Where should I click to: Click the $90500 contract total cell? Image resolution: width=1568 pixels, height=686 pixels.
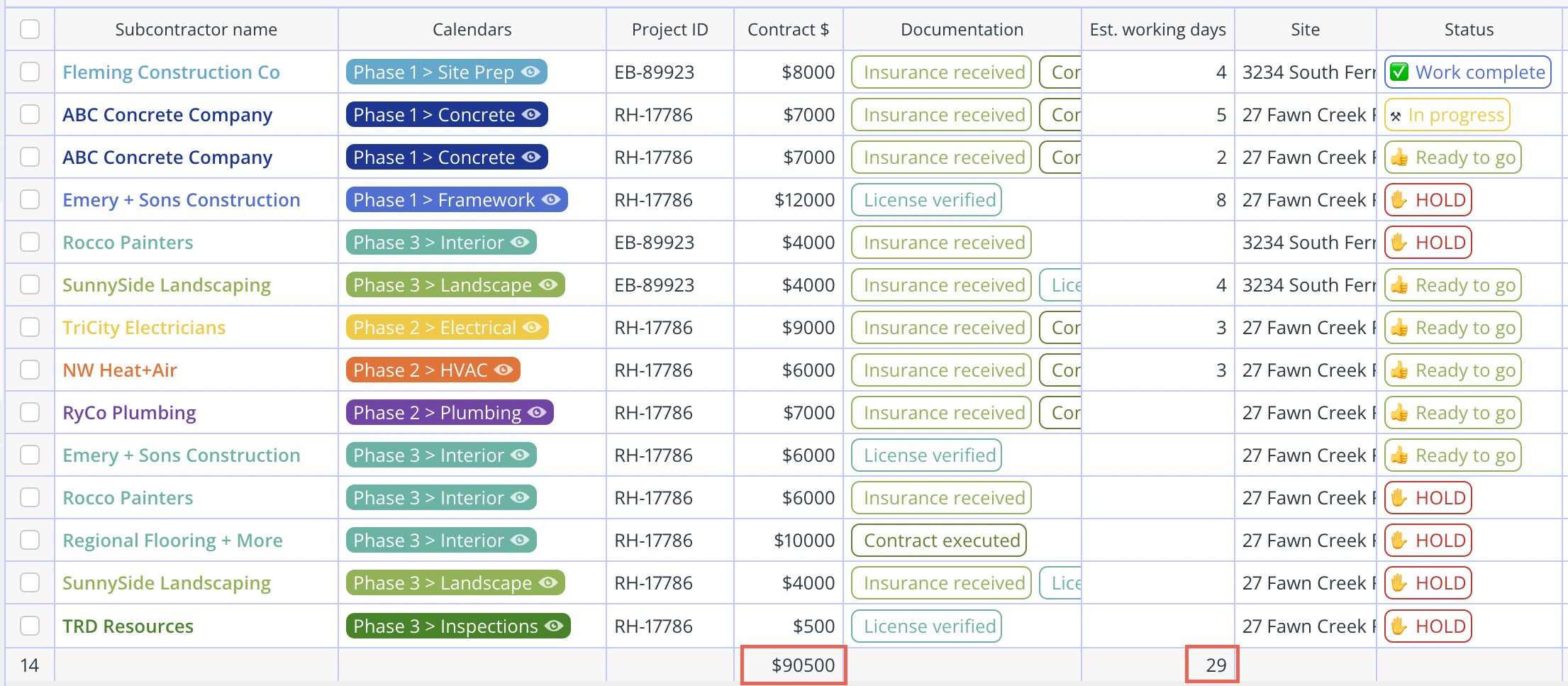[794, 665]
